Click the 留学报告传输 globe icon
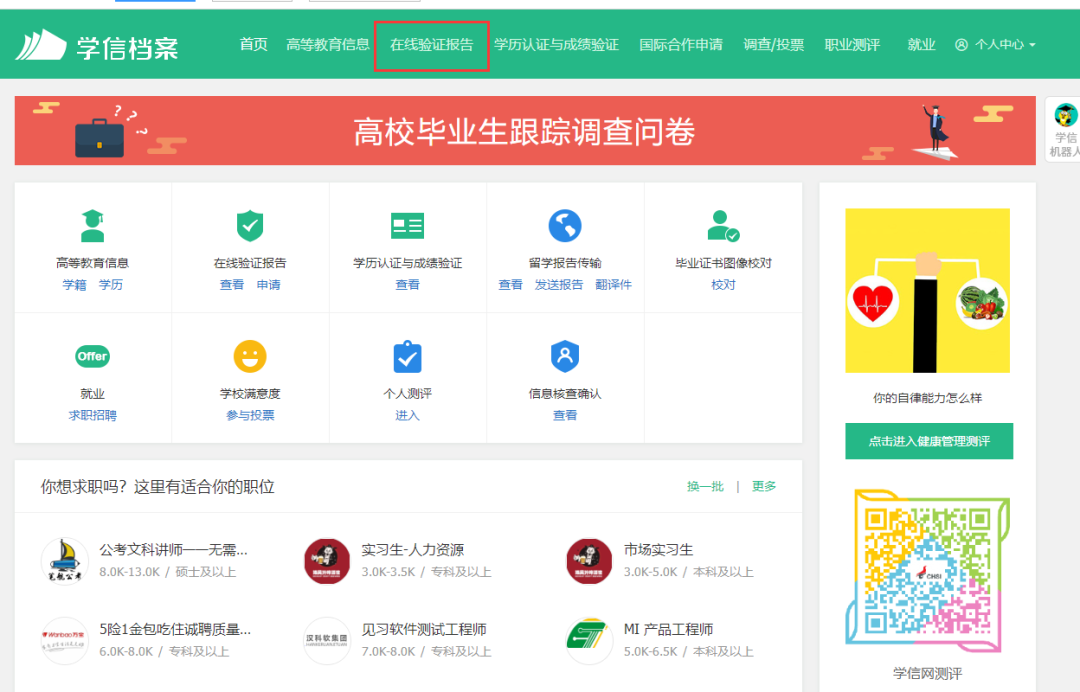The height and width of the screenshot is (692, 1080). pos(564,226)
